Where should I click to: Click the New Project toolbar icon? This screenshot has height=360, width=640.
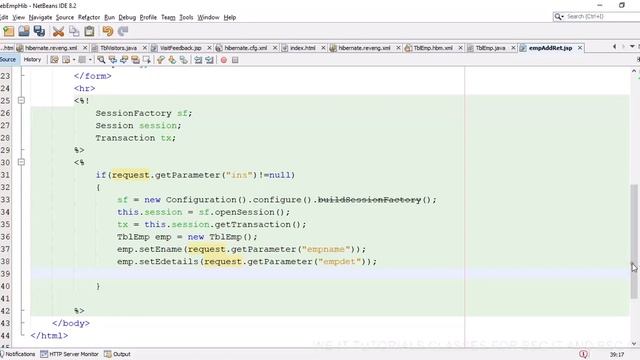pos(8,31)
